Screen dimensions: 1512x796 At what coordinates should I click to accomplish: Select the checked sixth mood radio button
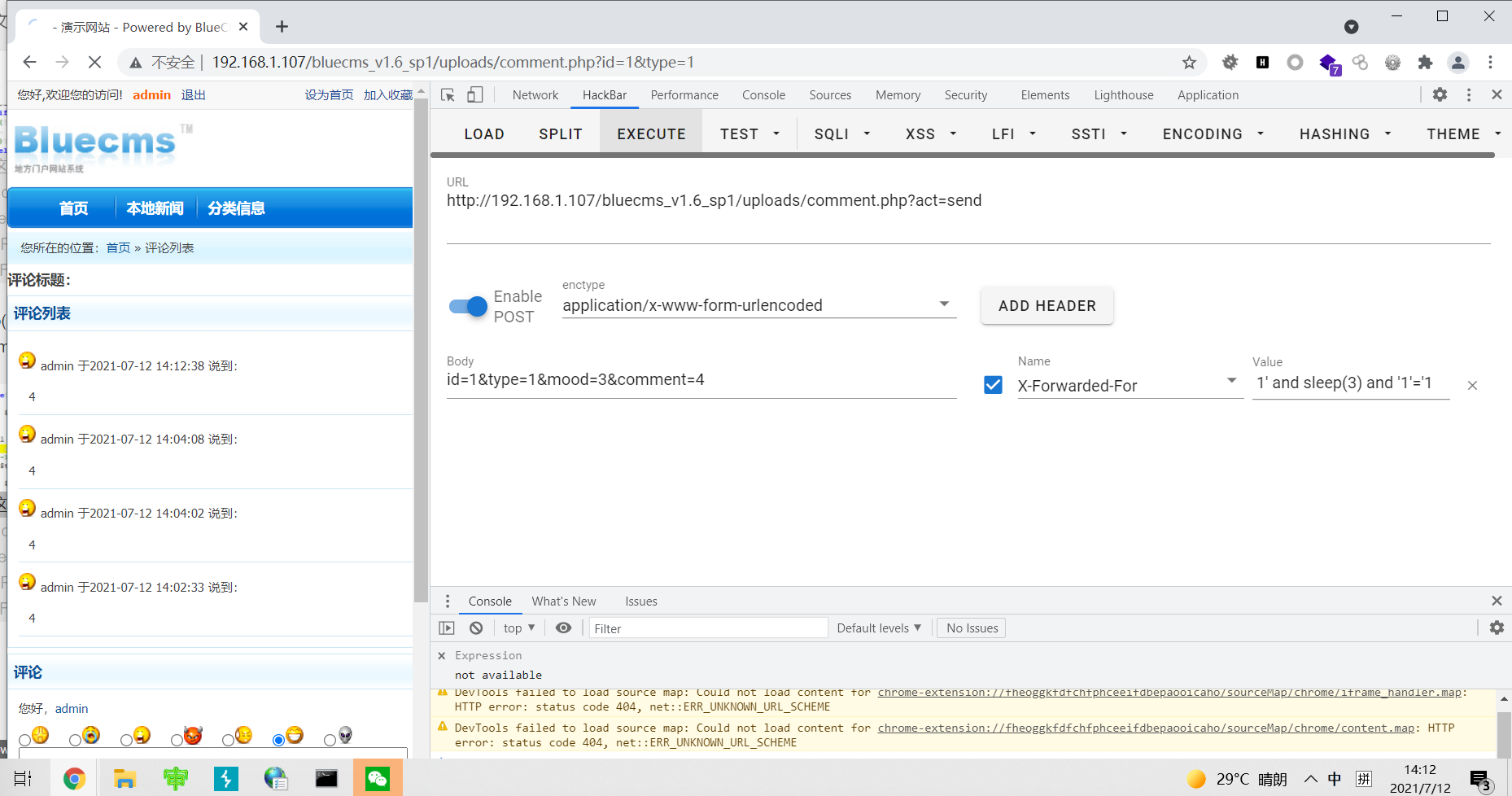tap(278, 740)
